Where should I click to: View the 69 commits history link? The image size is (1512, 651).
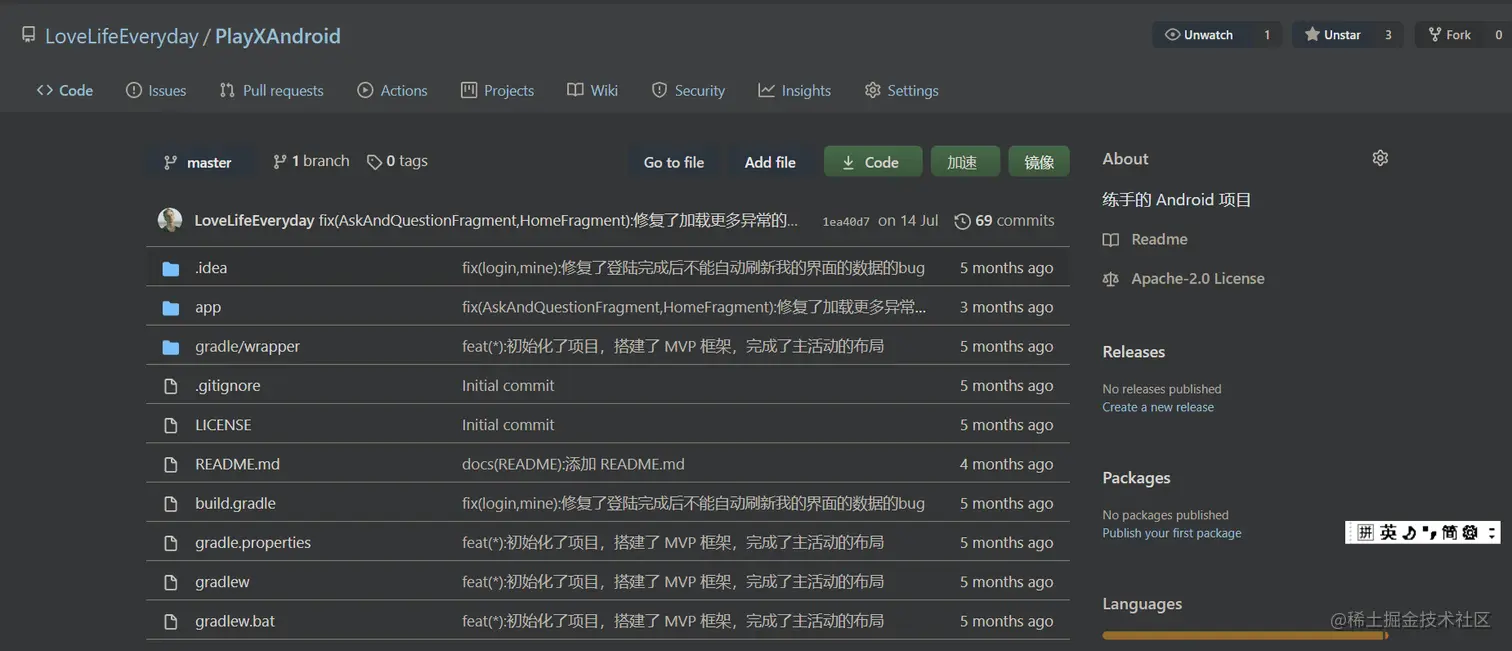click(x=1005, y=221)
